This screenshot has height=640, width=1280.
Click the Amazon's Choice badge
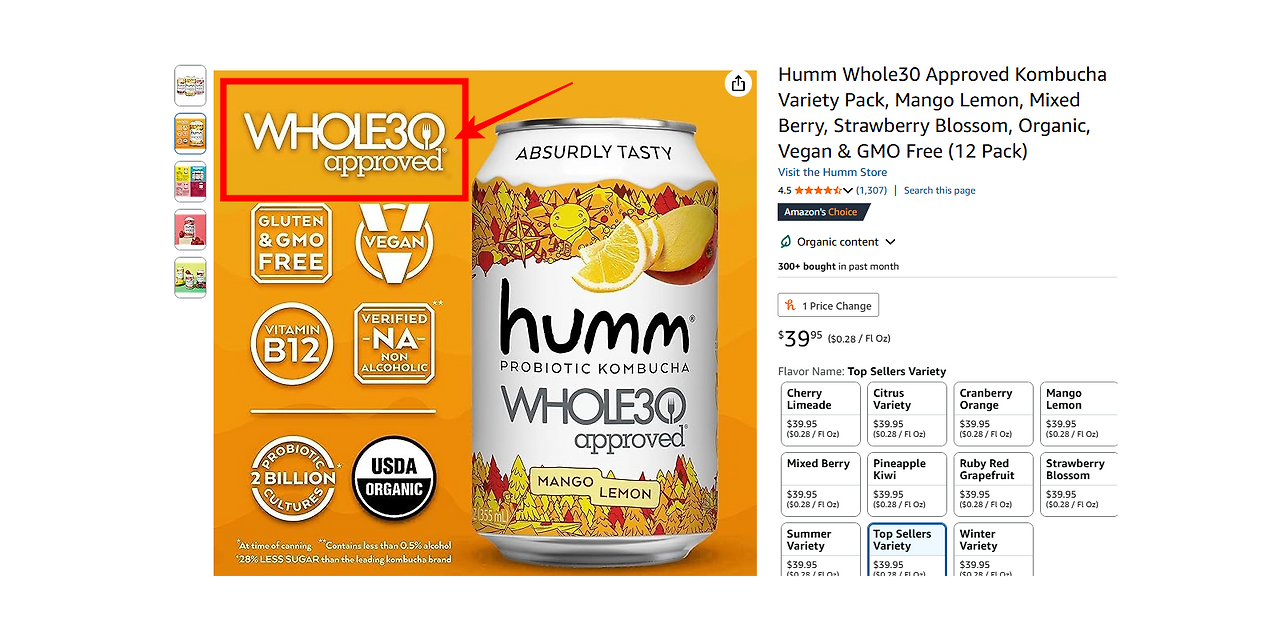click(822, 212)
